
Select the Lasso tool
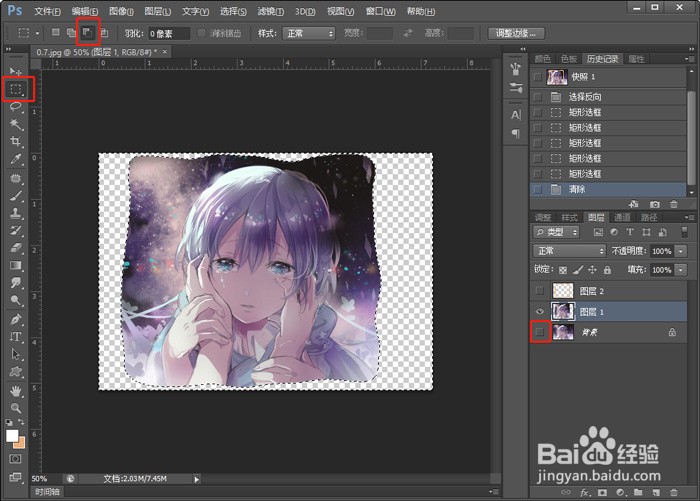pos(16,106)
